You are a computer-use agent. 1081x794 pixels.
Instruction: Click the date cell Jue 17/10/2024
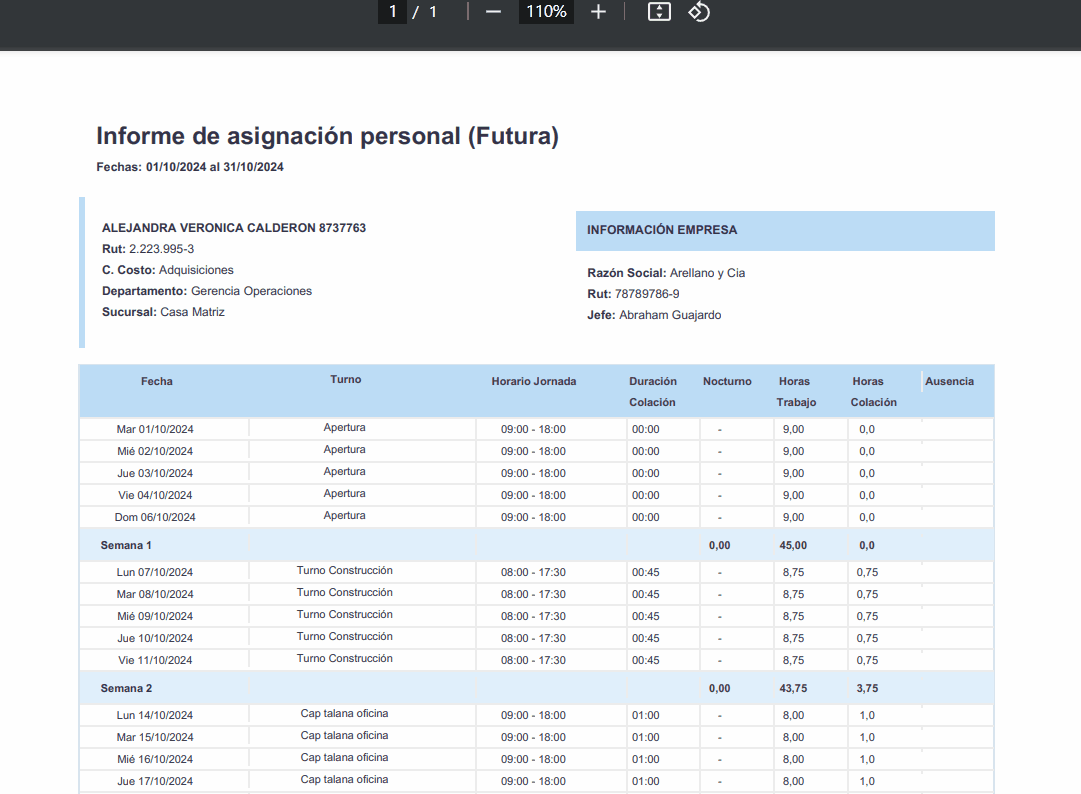click(155, 782)
